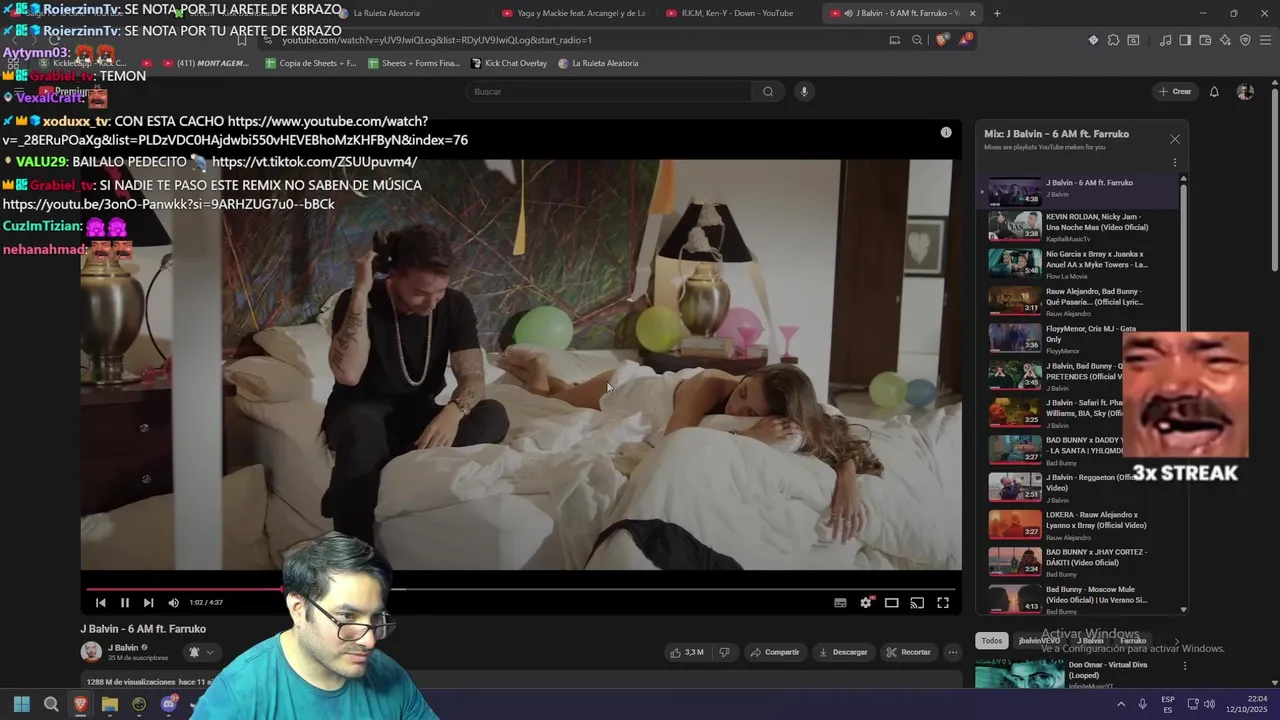1280x720 pixels.
Task: Open the J Balvin channel name link
Action: [123, 647]
